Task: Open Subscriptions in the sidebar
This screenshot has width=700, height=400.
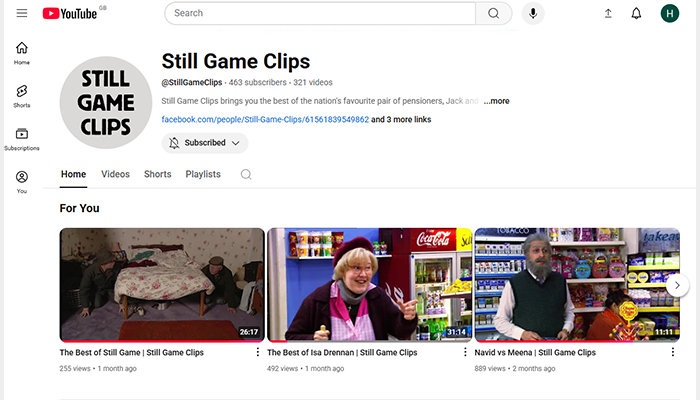Action: 21,139
